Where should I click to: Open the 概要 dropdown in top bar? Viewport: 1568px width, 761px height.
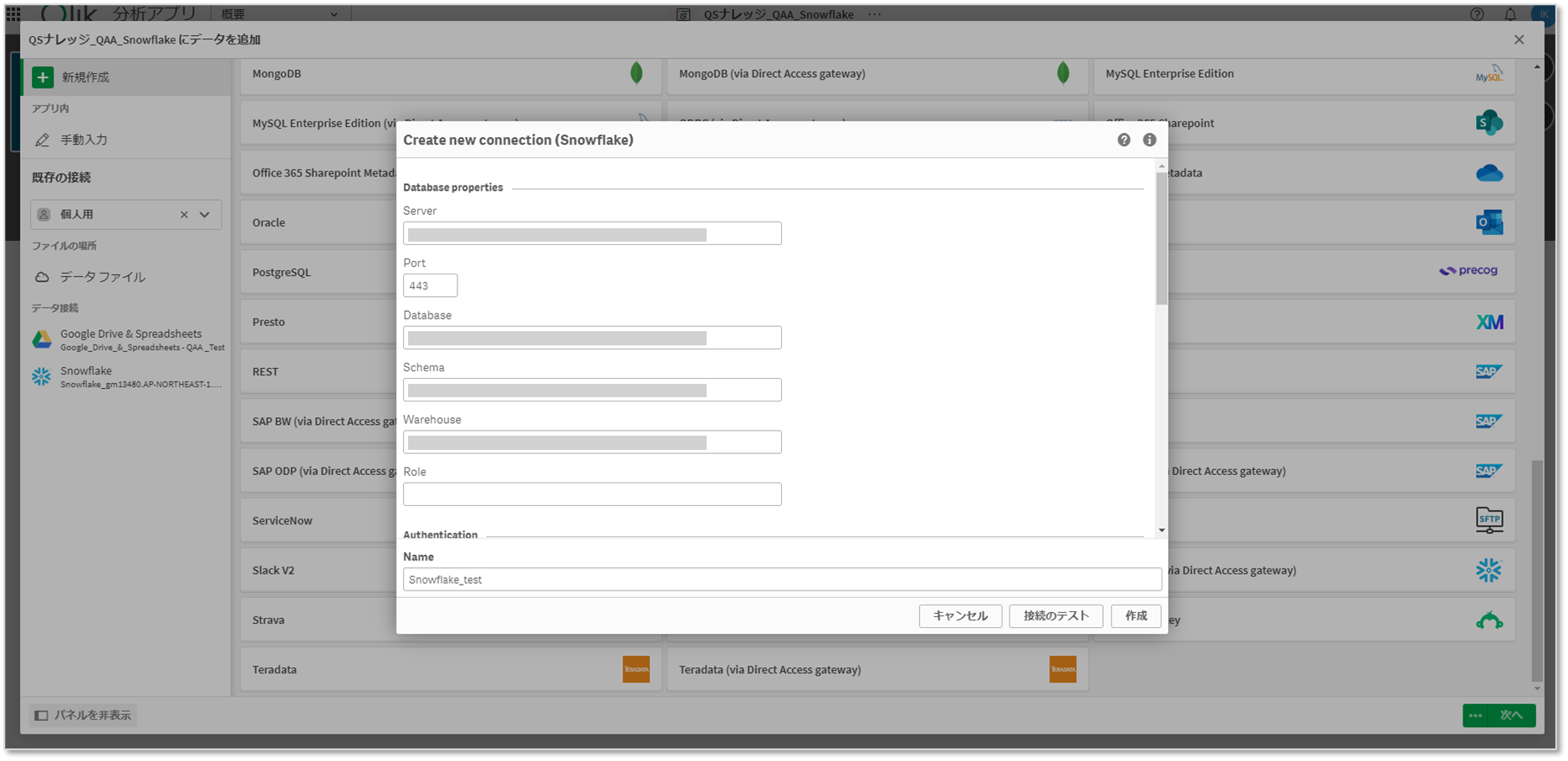[280, 14]
